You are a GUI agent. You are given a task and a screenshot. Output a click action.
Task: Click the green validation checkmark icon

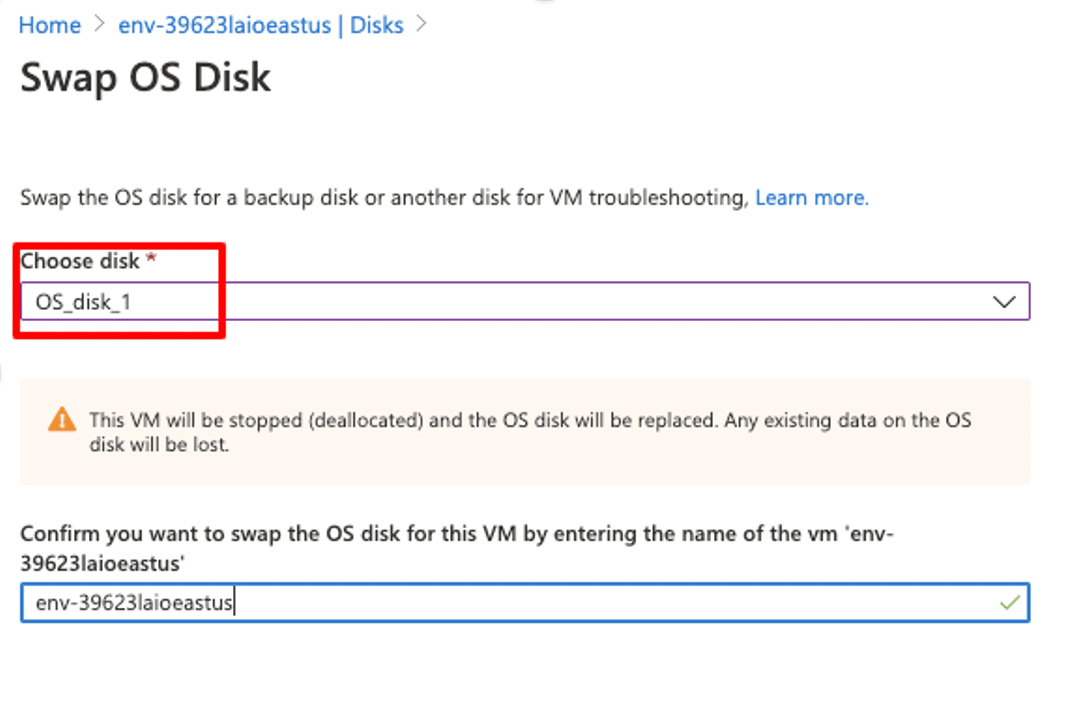[x=1010, y=603]
